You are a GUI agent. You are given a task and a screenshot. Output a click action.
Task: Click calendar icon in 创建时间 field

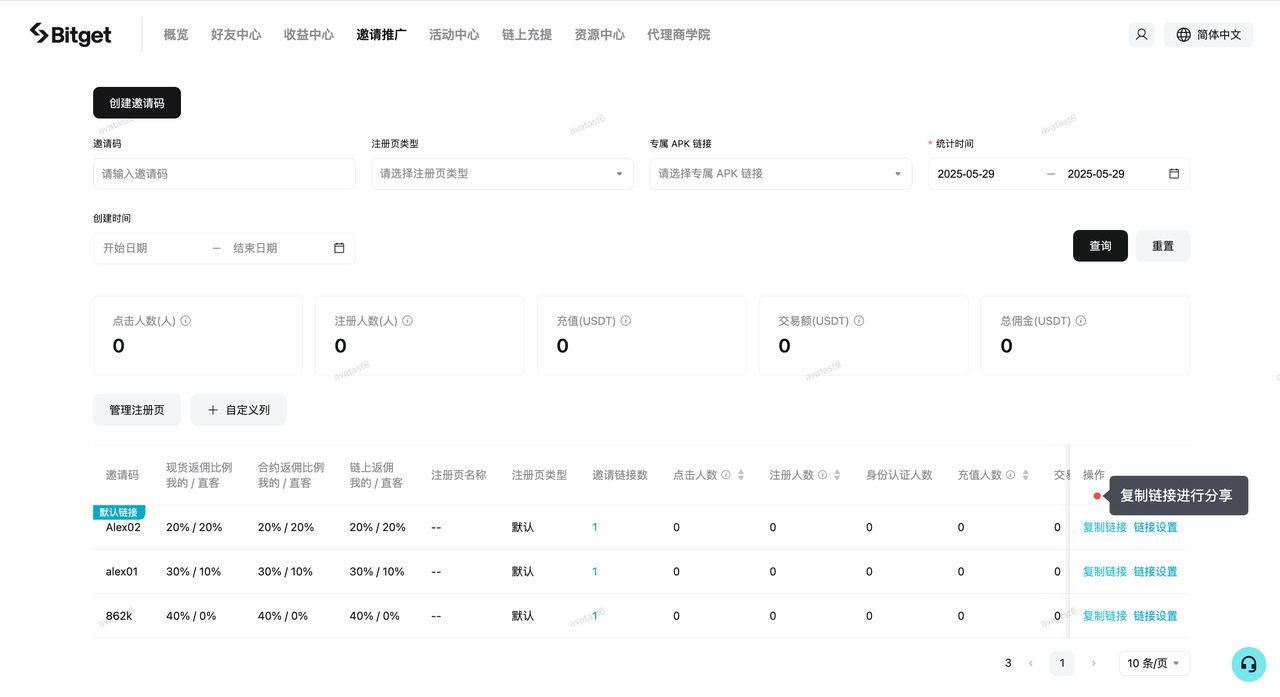339,248
